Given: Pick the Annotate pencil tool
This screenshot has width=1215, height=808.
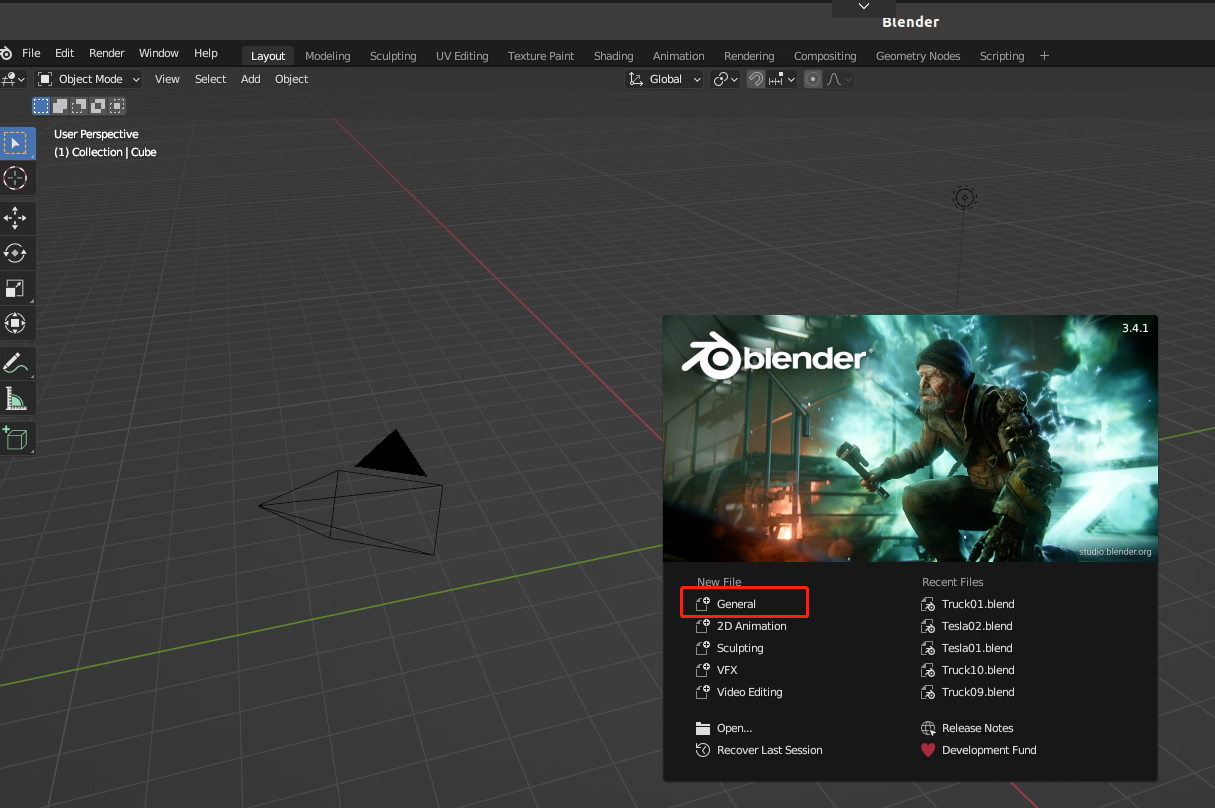Looking at the screenshot, I should [16, 363].
